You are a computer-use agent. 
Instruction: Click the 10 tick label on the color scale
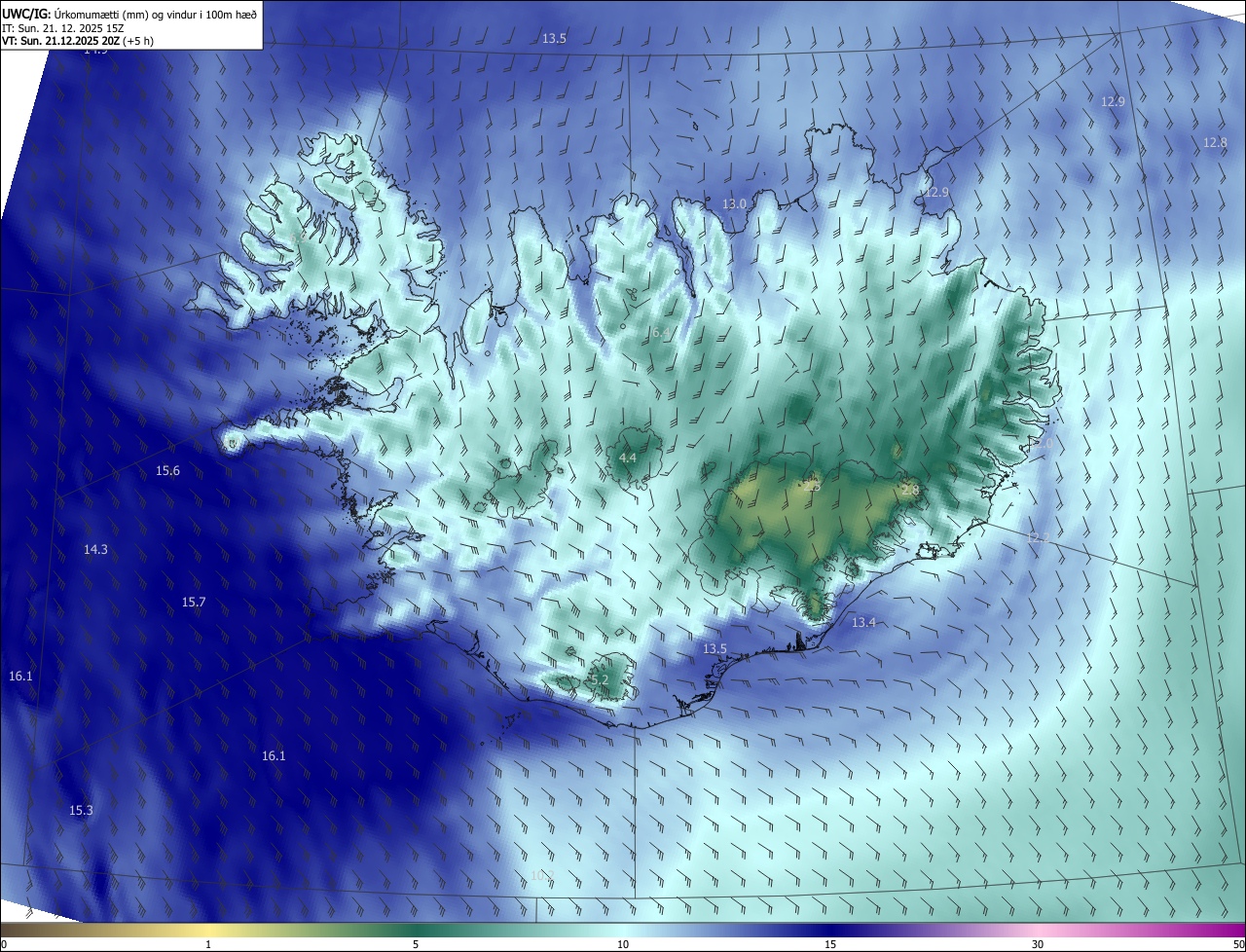[x=623, y=944]
